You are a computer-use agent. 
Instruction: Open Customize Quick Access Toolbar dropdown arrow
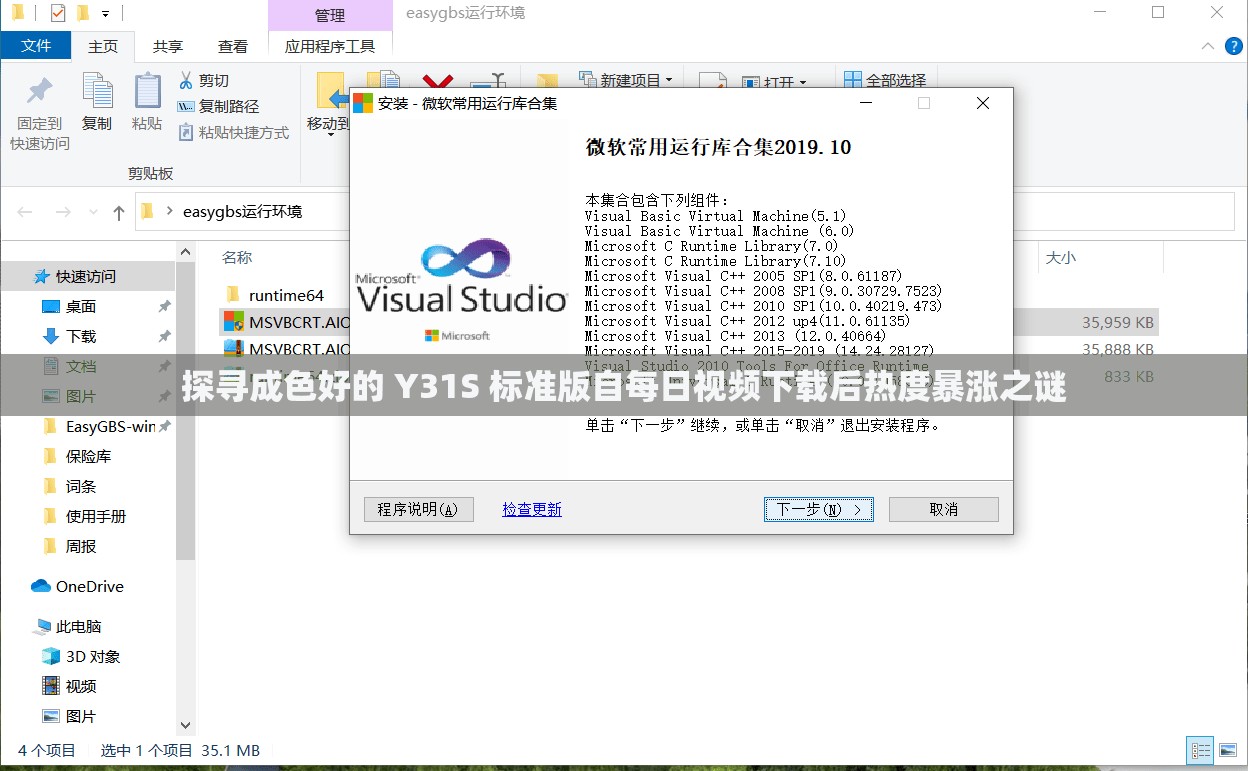click(x=105, y=14)
